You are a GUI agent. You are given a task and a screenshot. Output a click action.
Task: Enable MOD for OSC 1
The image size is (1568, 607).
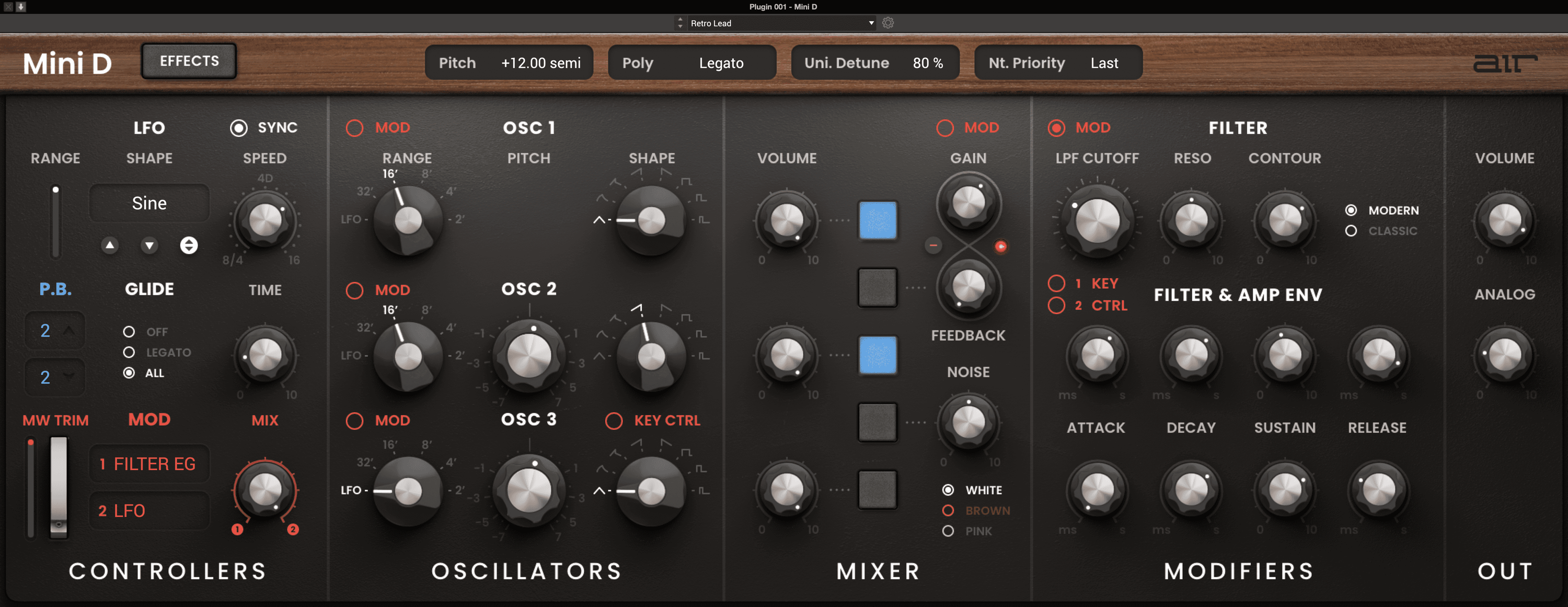pos(354,128)
